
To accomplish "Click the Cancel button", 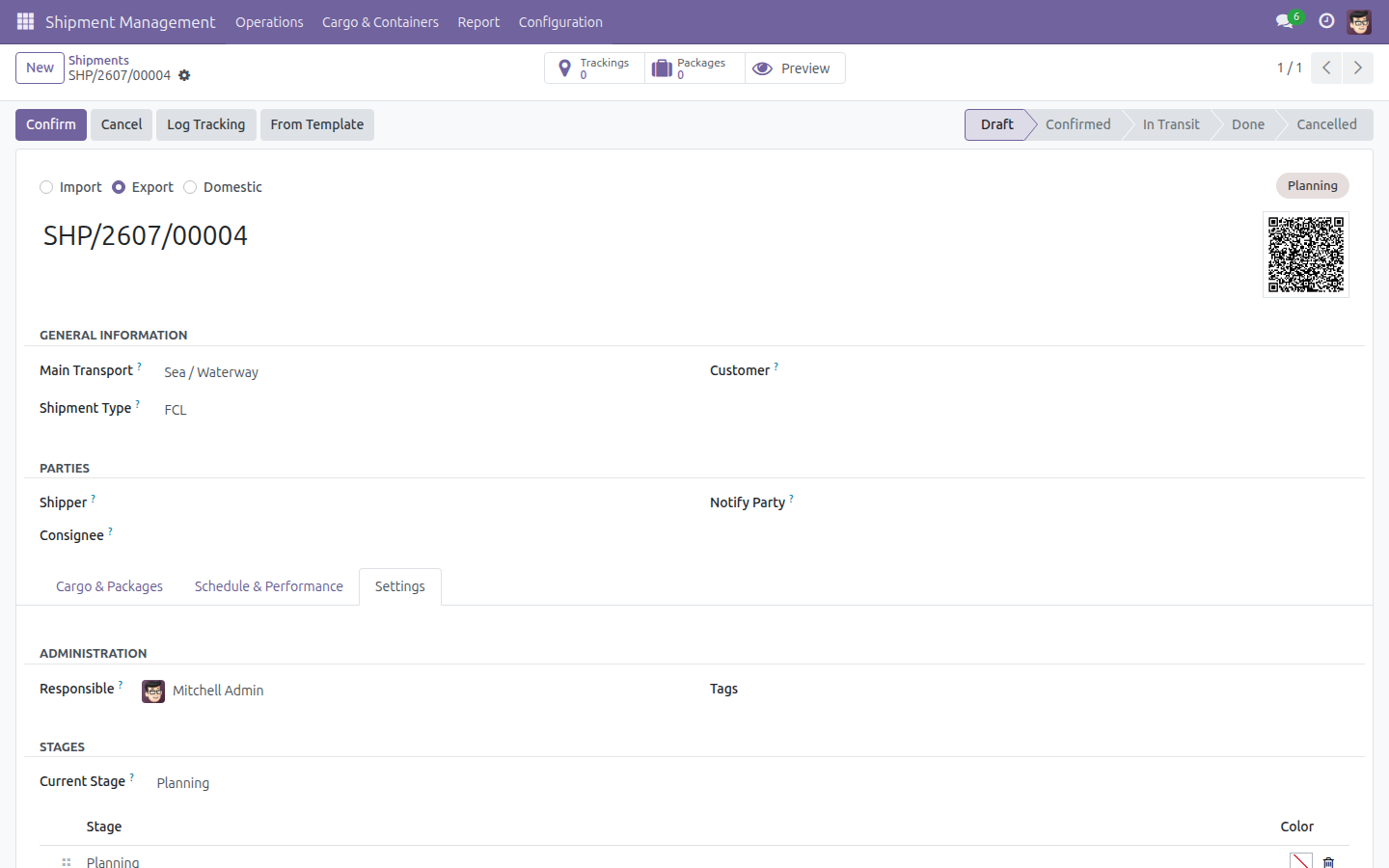I will click(122, 124).
